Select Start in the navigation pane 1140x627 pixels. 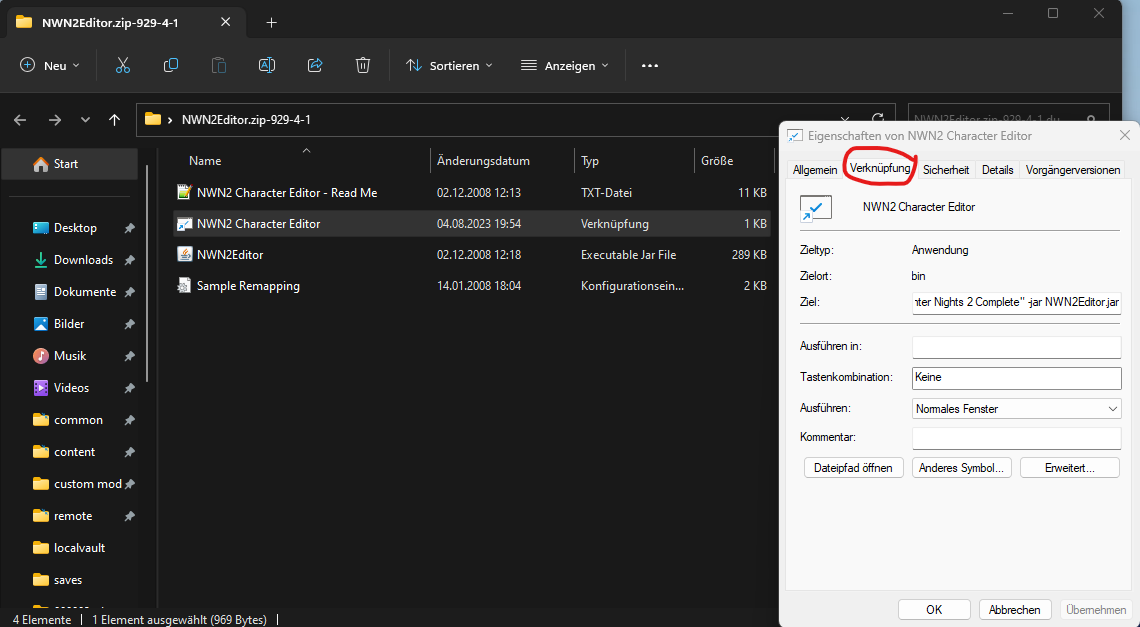(x=70, y=164)
